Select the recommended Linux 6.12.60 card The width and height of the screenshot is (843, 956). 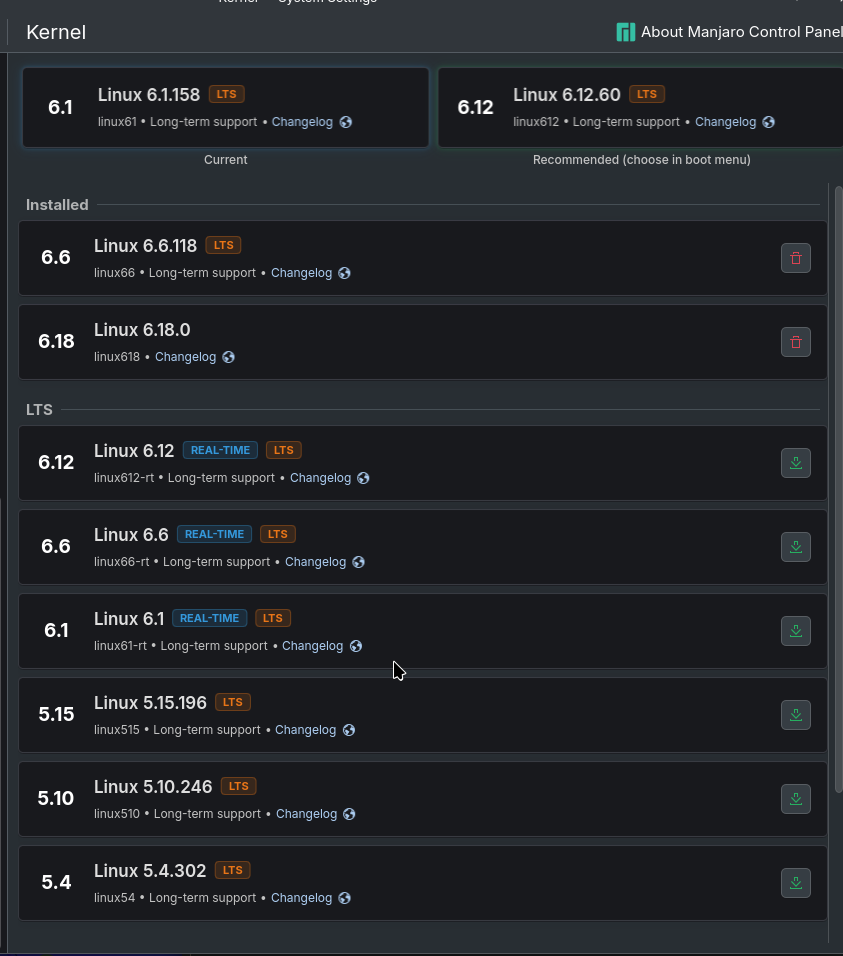640,107
